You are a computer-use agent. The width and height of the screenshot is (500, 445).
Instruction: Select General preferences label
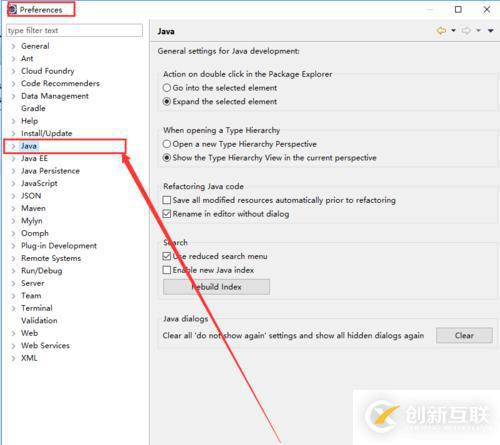(x=35, y=46)
